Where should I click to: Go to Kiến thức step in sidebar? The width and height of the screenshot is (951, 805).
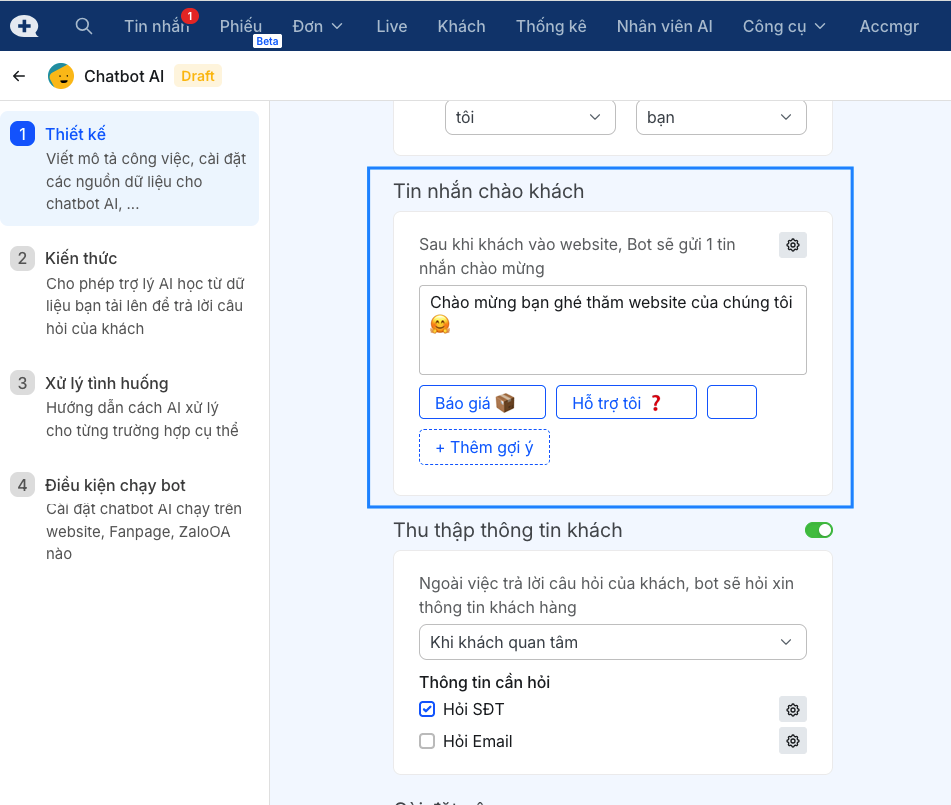(81, 258)
